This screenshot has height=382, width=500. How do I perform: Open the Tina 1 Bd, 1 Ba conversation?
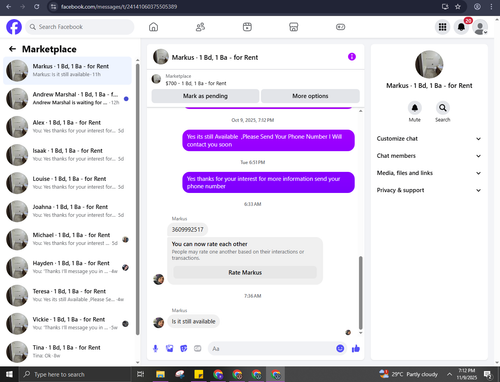pos(67,352)
